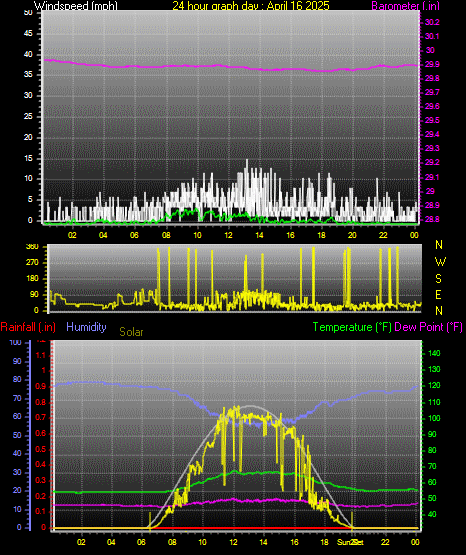The height and width of the screenshot is (555, 466).
Task: Click the Windspeed (mph) axis title
Action: 76,5
